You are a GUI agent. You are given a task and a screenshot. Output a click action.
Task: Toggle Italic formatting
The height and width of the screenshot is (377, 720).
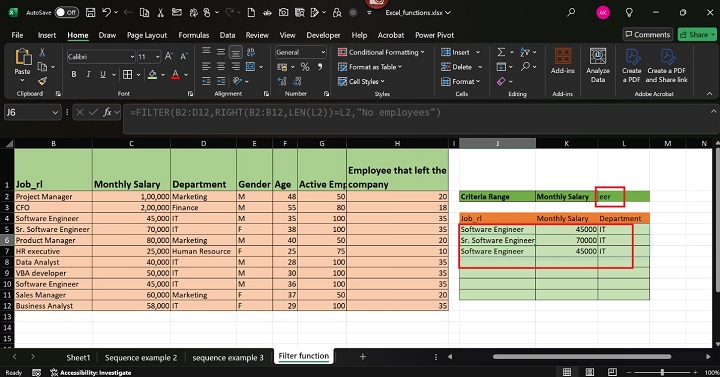coord(88,74)
